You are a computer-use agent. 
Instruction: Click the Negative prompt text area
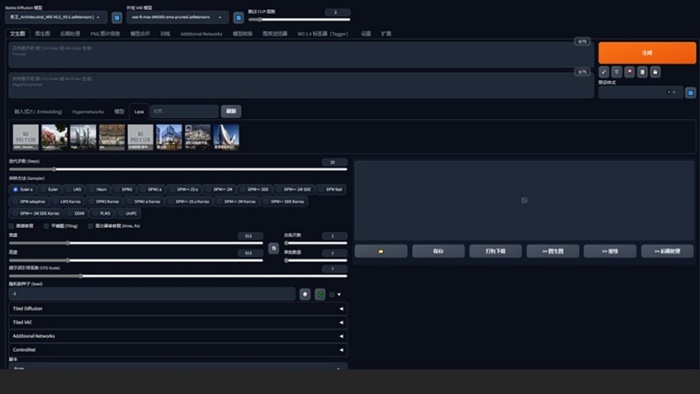pyautogui.click(x=301, y=86)
